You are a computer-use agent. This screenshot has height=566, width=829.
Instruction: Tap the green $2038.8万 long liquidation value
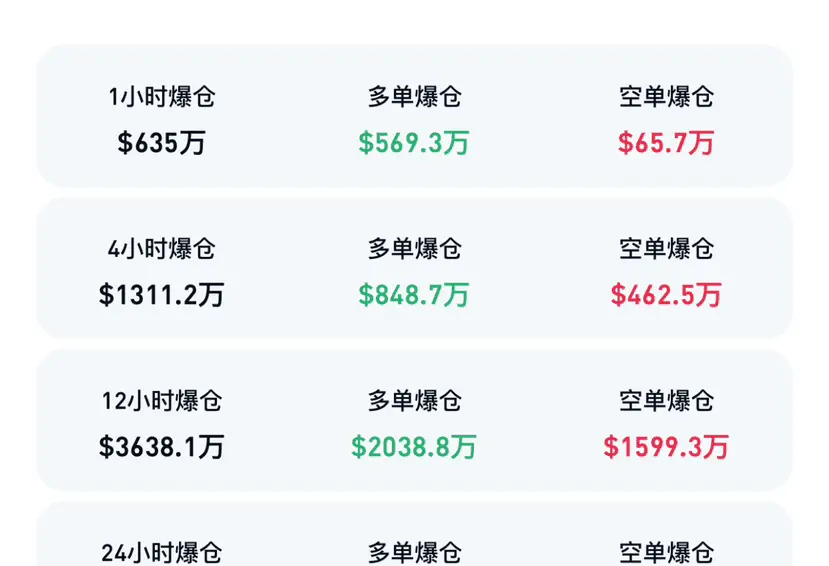pyautogui.click(x=414, y=447)
